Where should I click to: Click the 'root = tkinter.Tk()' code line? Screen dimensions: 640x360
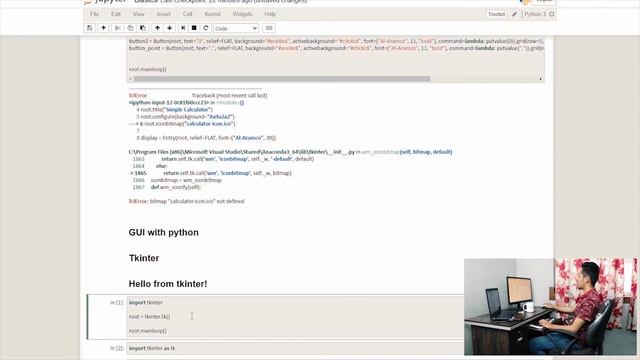point(149,316)
